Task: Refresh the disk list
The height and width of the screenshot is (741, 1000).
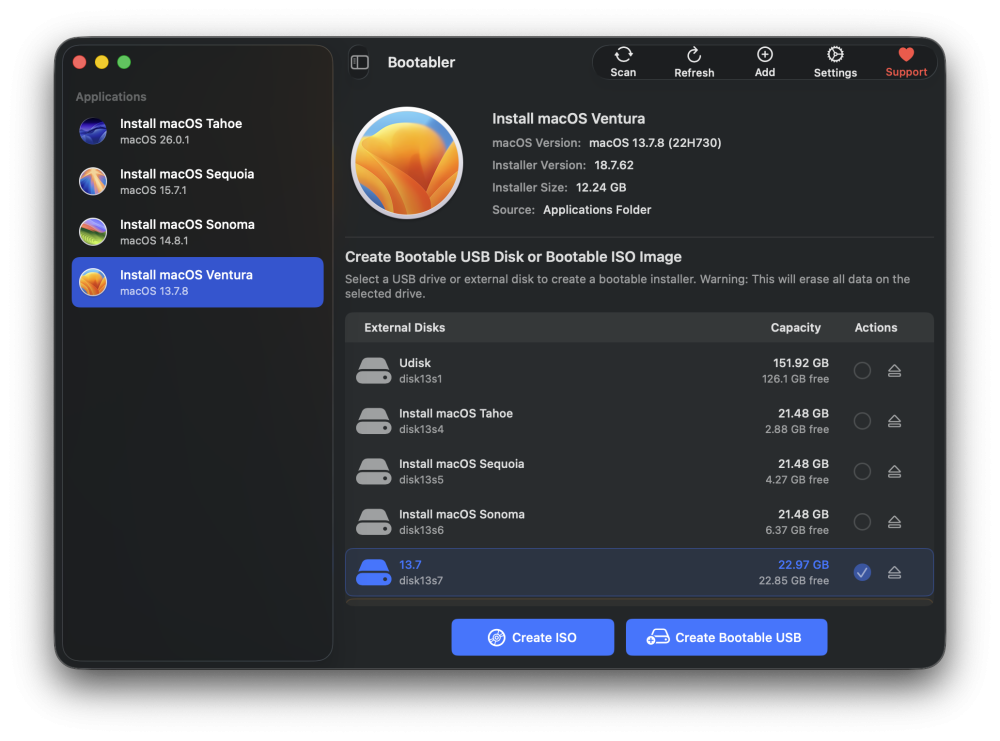Action: (x=694, y=62)
